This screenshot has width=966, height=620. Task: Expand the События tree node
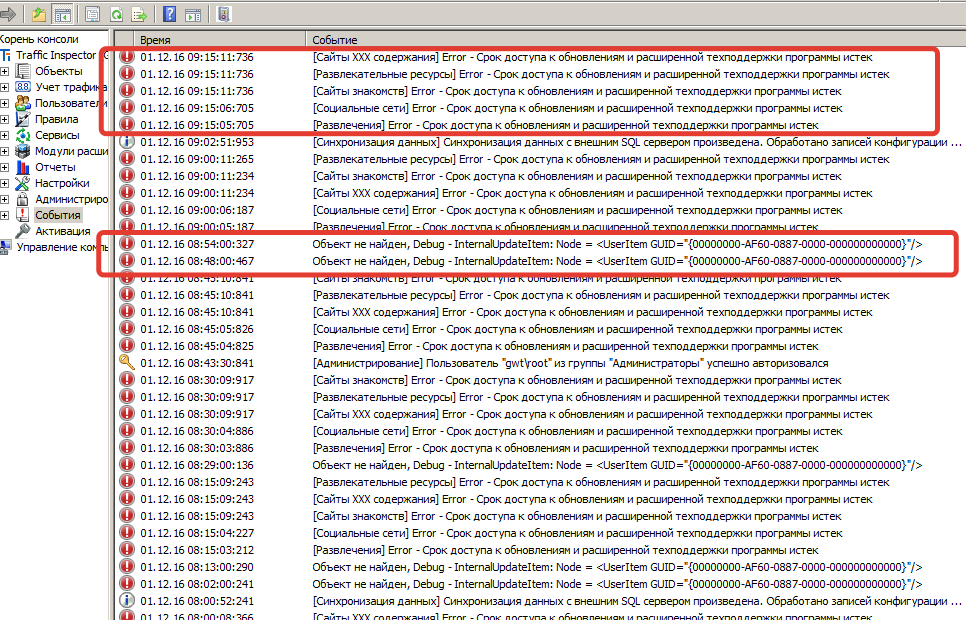click(x=4, y=216)
